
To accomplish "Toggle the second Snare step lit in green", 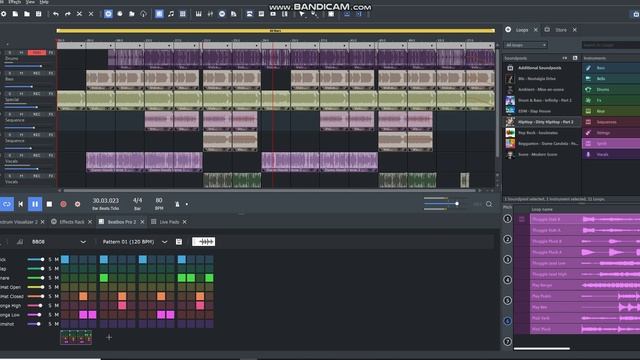I will pos(182,278).
